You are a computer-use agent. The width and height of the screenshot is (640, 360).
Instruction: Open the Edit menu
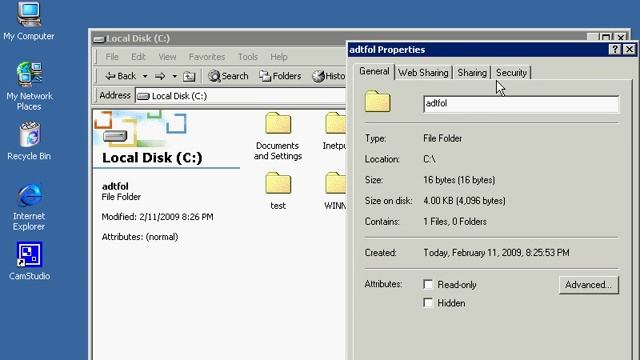(x=138, y=57)
